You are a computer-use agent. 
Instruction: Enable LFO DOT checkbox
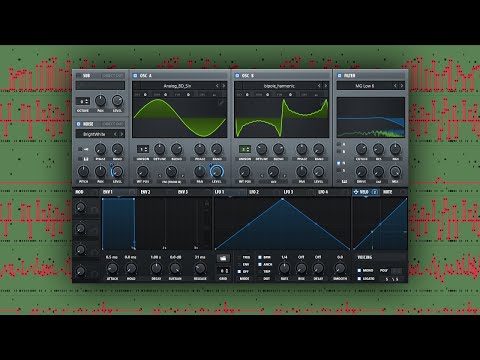[x=260, y=278]
